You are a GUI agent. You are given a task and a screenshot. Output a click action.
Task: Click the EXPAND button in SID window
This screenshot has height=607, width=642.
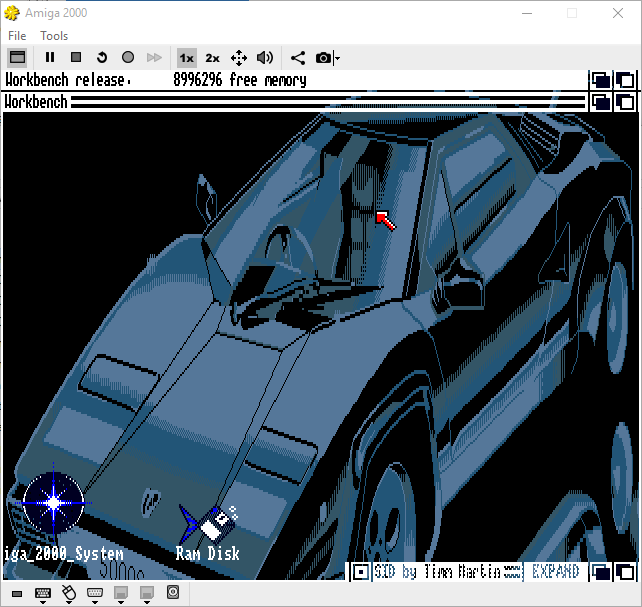coord(555,572)
